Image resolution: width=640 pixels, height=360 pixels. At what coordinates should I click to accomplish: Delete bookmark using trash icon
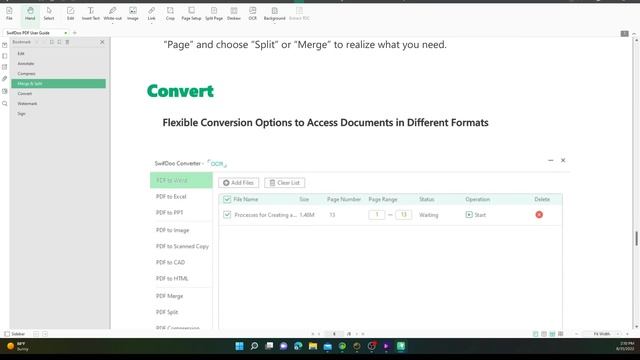pyautogui.click(x=67, y=42)
